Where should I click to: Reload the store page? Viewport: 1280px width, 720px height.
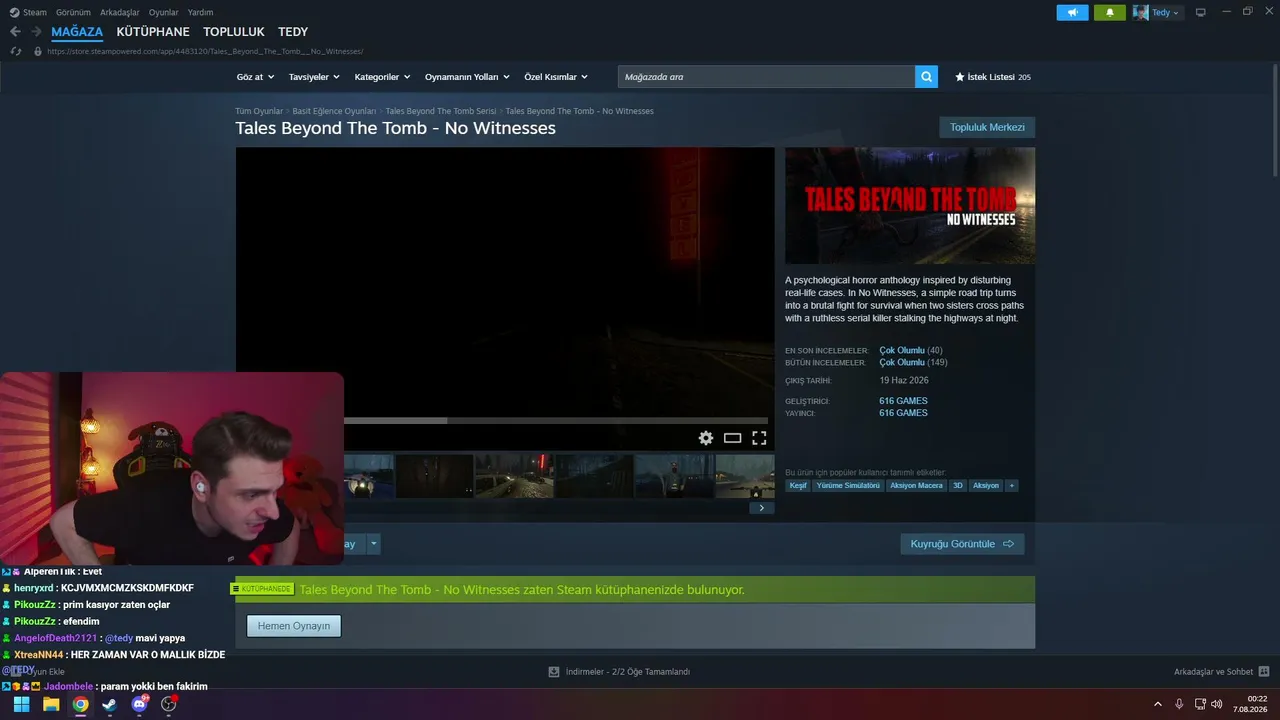click(x=16, y=51)
